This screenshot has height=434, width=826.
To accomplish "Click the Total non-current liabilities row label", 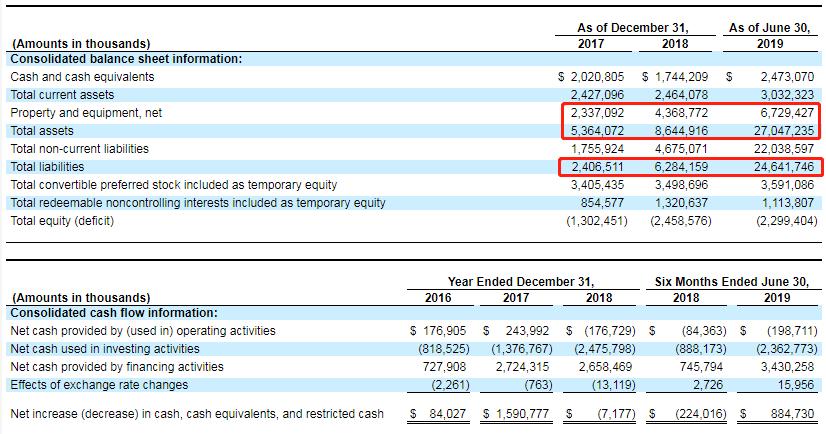I will [x=79, y=149].
